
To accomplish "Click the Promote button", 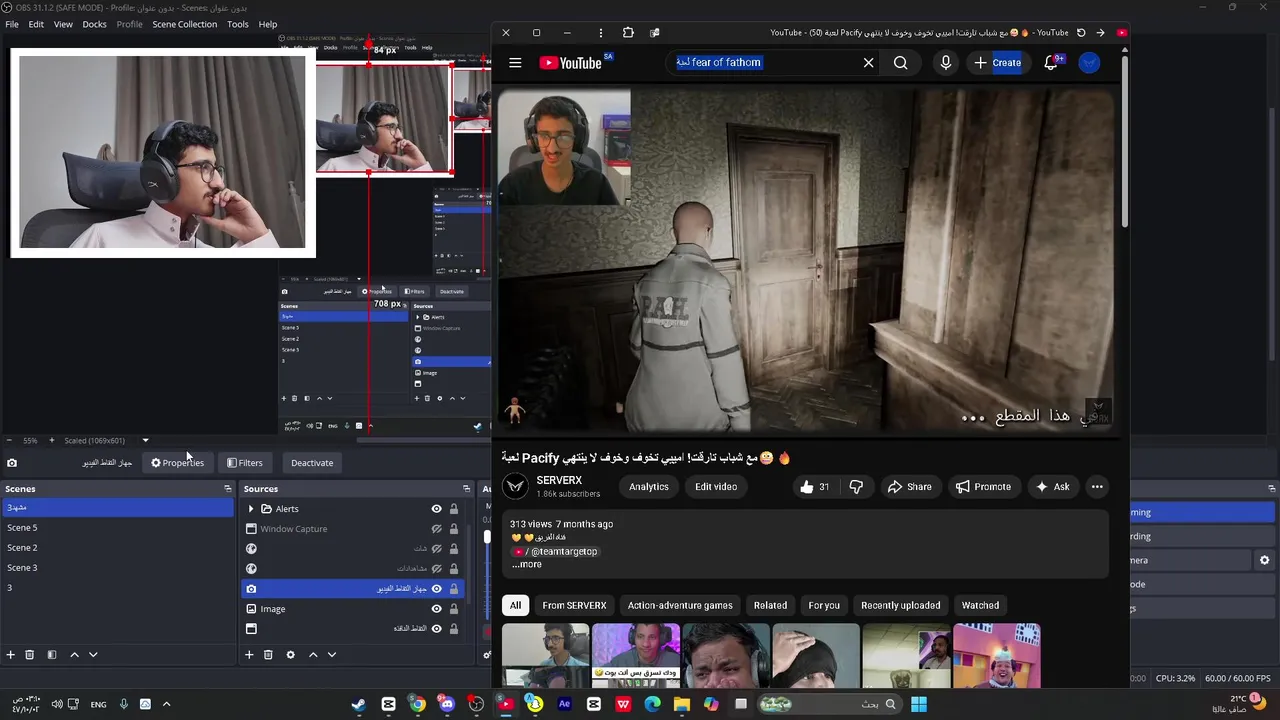I will (983, 487).
